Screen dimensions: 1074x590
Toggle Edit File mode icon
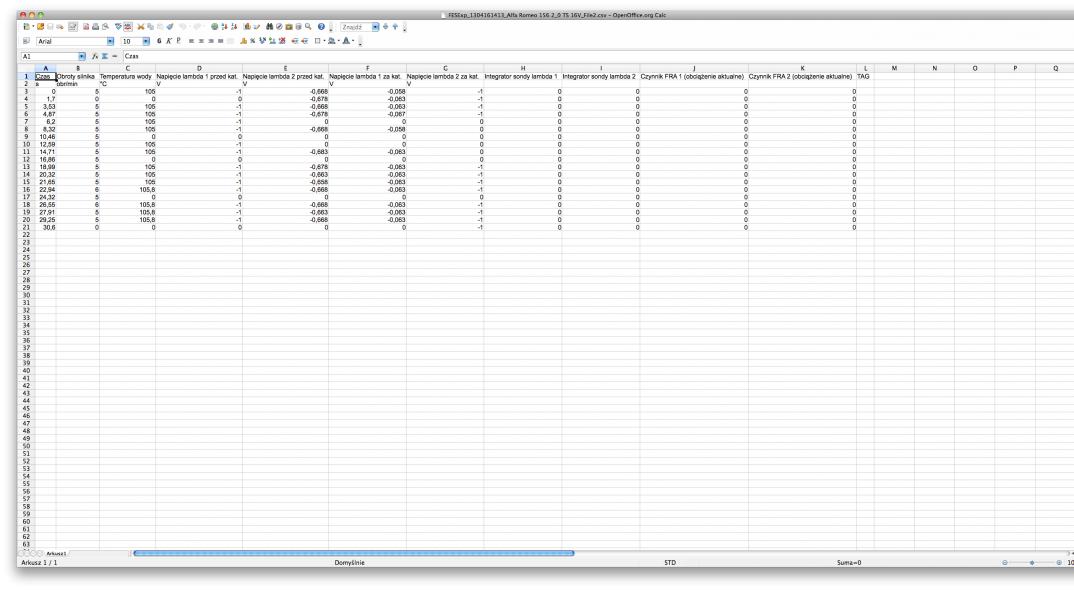click(x=73, y=27)
